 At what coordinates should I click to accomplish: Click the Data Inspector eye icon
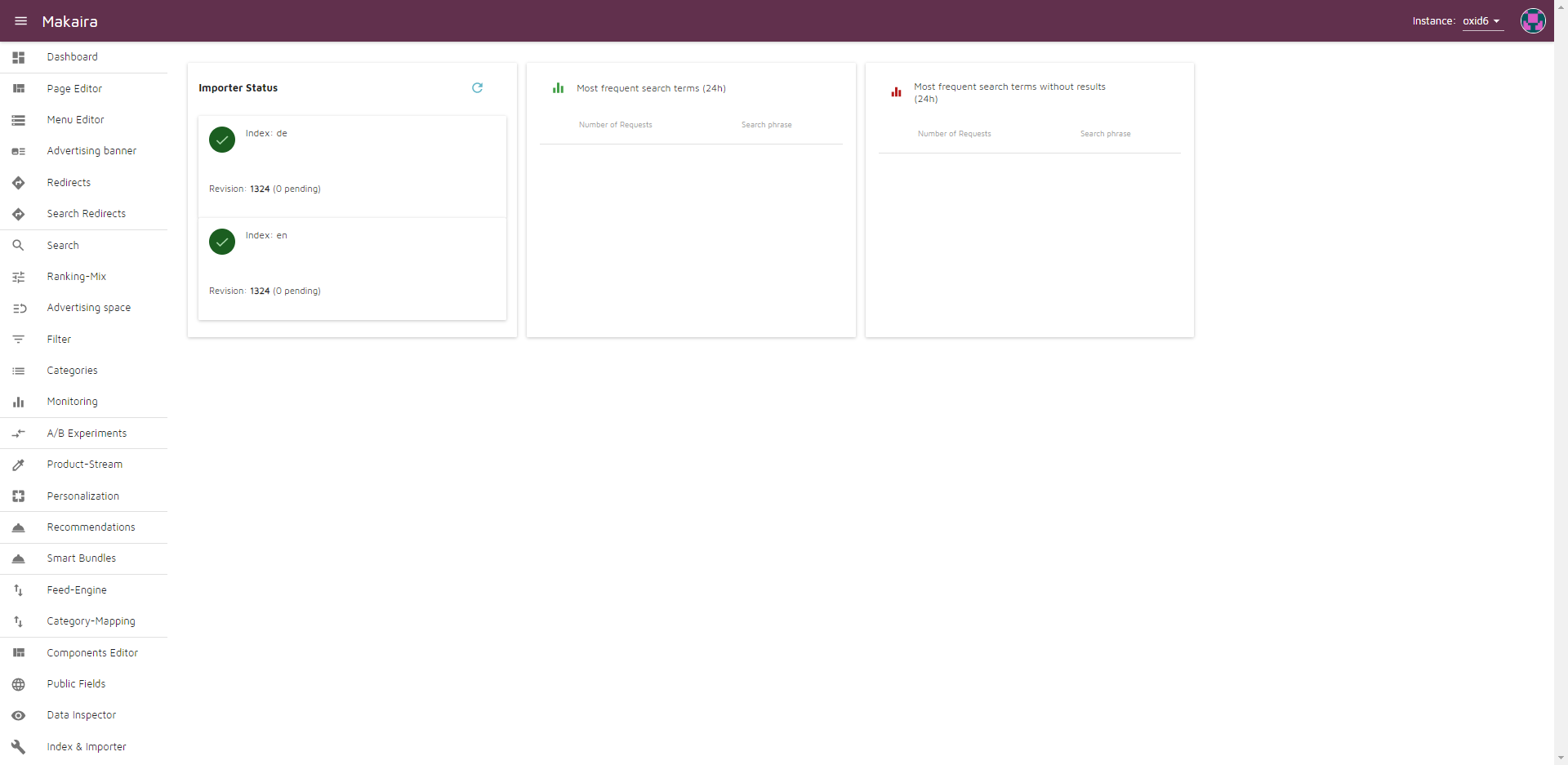tap(19, 715)
